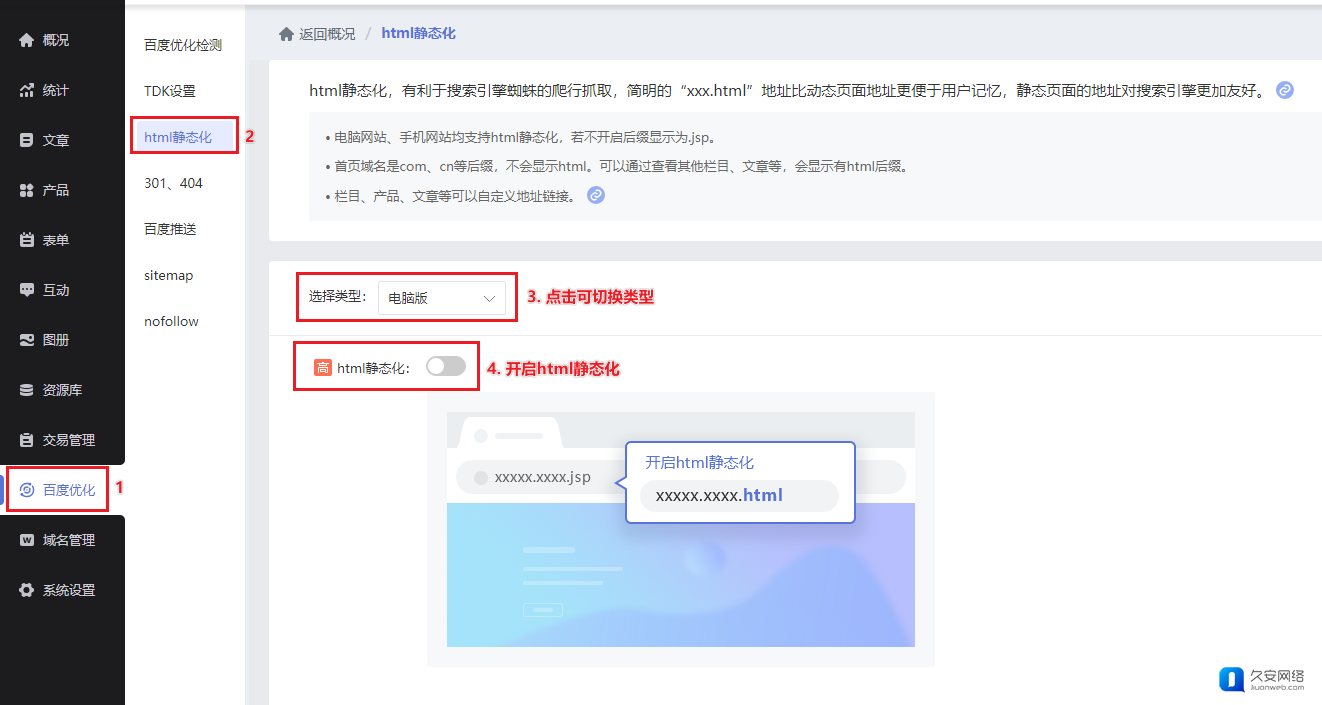Click the 概况 home icon in sidebar

coord(27,40)
